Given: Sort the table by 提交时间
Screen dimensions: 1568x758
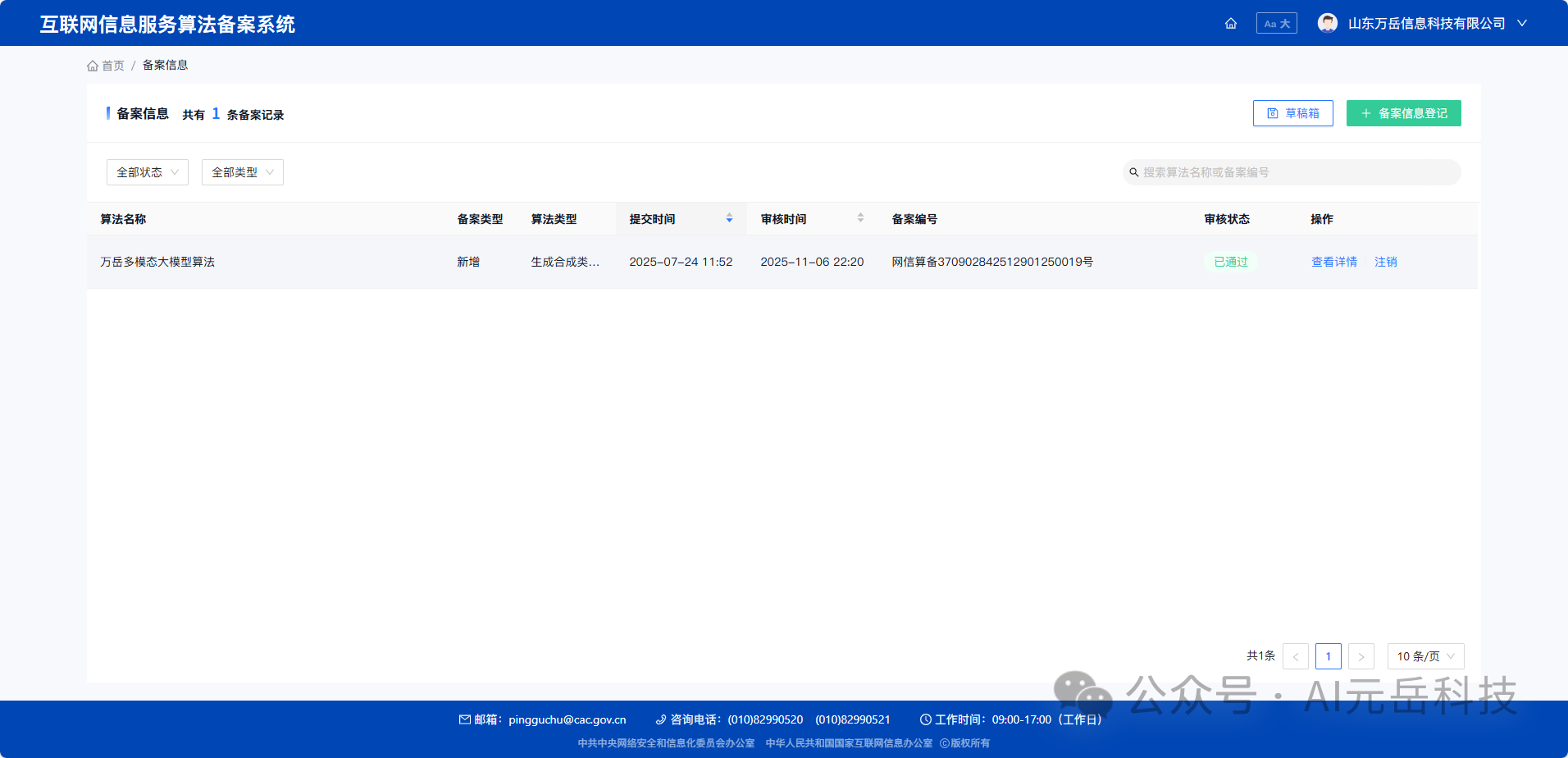Looking at the screenshot, I should pos(728,218).
